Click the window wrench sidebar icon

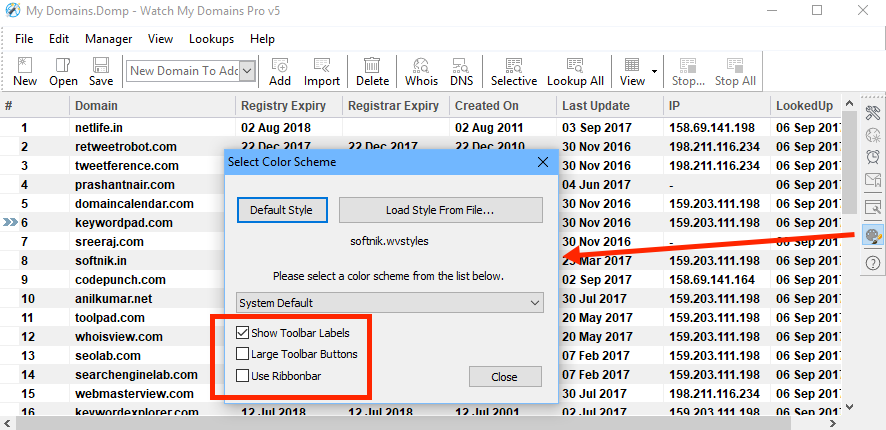point(873,207)
